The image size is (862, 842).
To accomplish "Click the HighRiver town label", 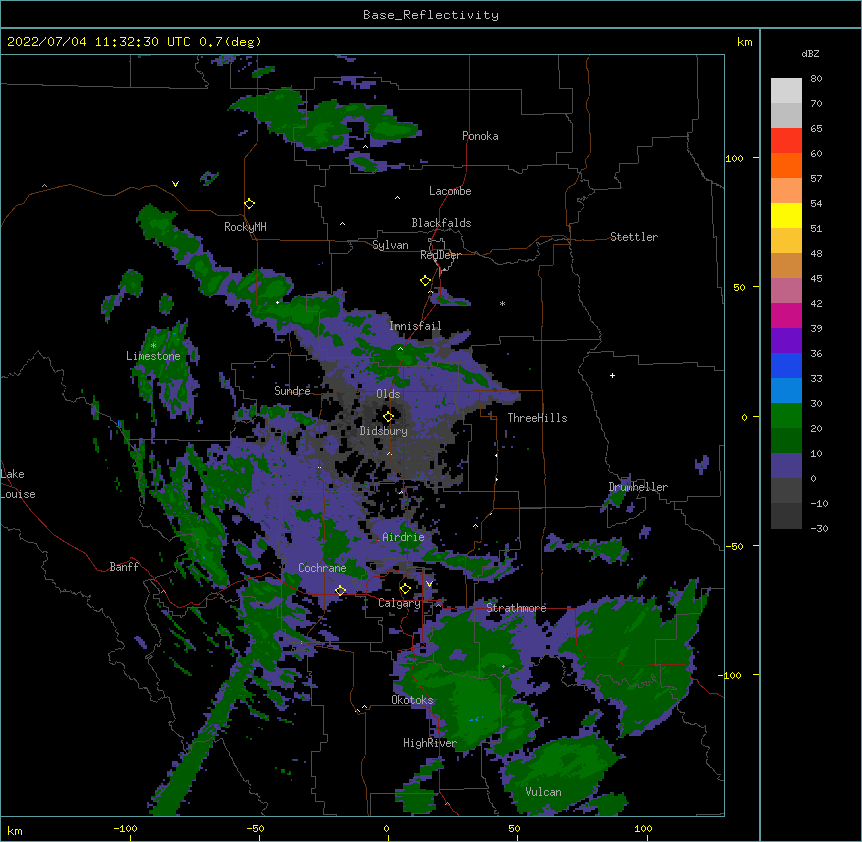I will click(430, 743).
